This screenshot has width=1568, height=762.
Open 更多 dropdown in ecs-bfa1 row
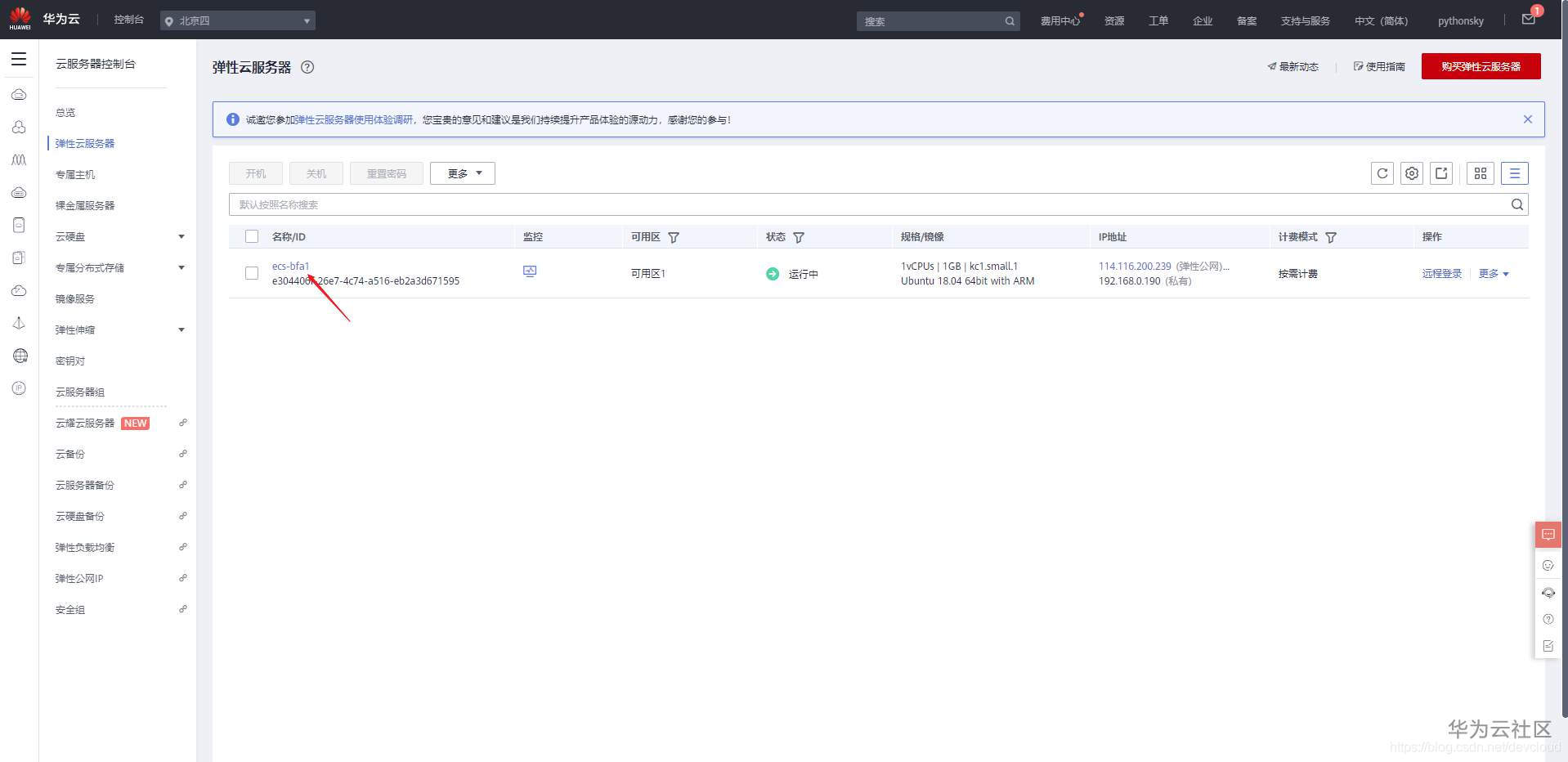1494,274
